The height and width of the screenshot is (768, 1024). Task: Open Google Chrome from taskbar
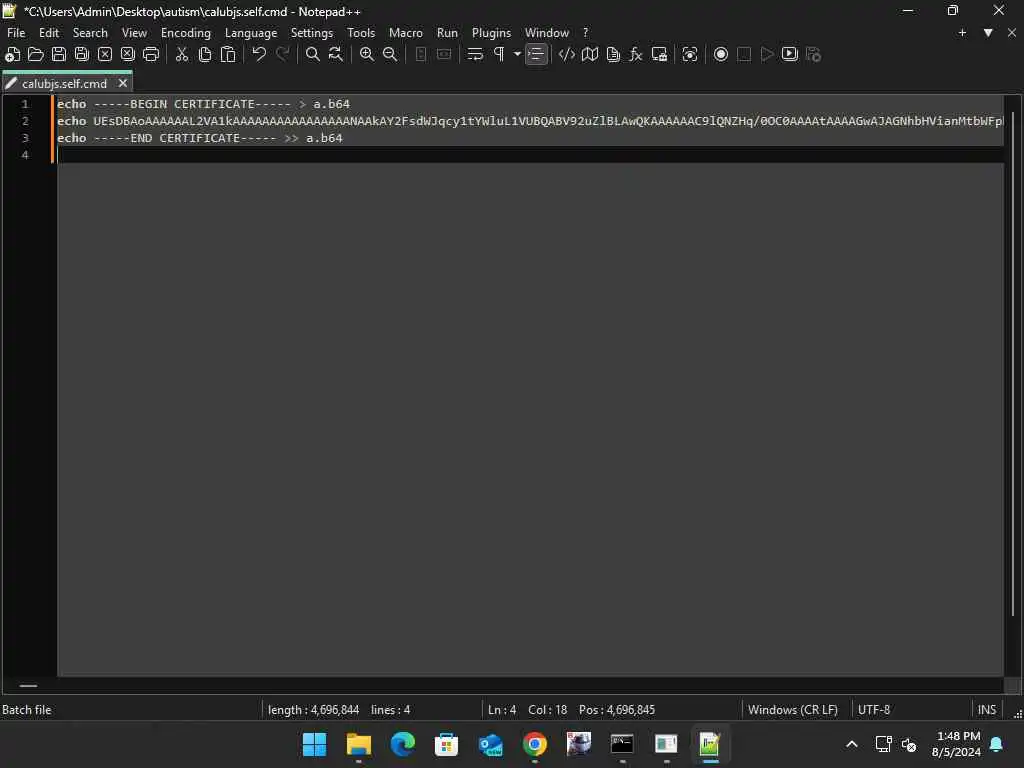(x=534, y=744)
